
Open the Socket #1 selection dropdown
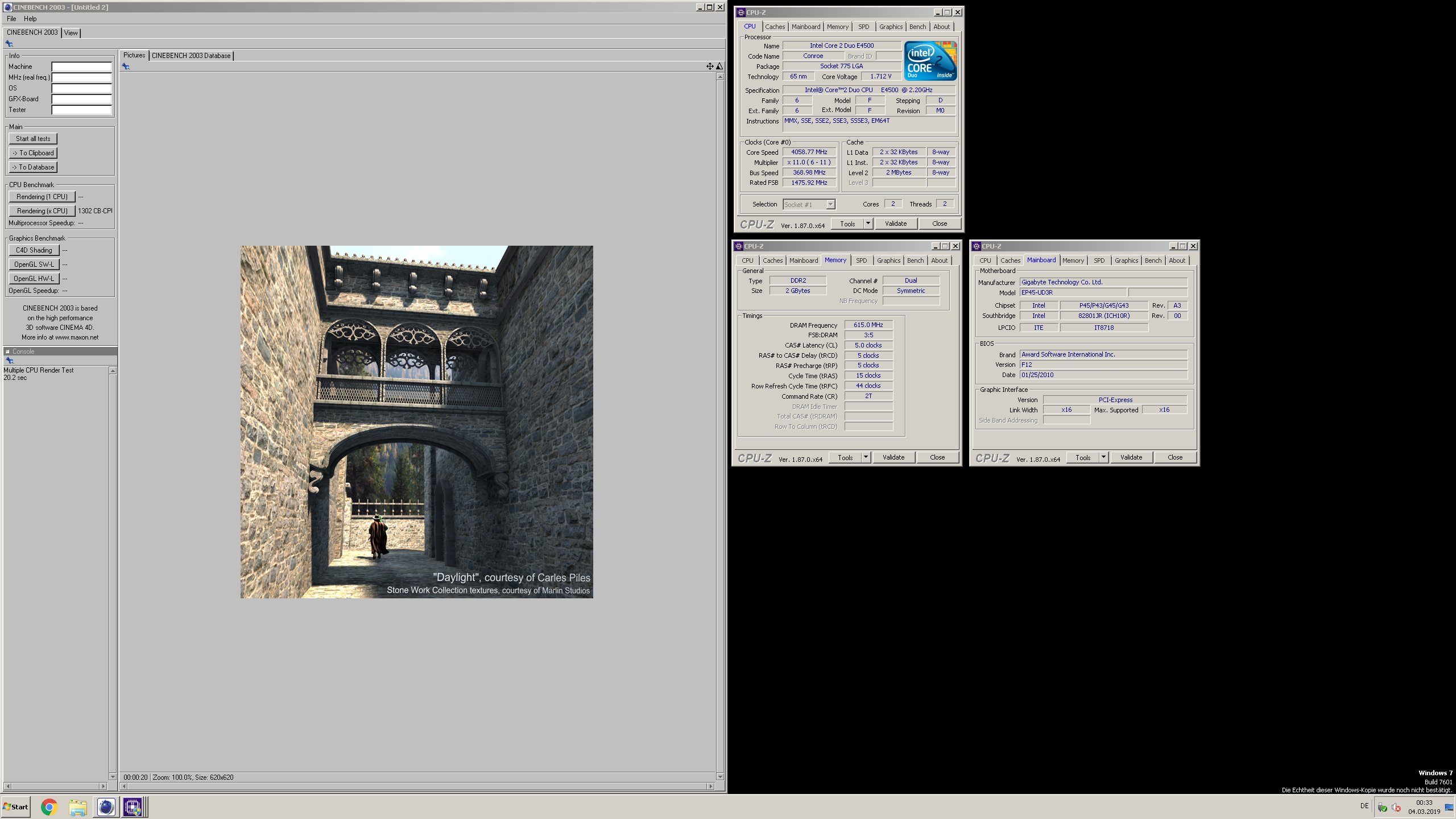809,205
